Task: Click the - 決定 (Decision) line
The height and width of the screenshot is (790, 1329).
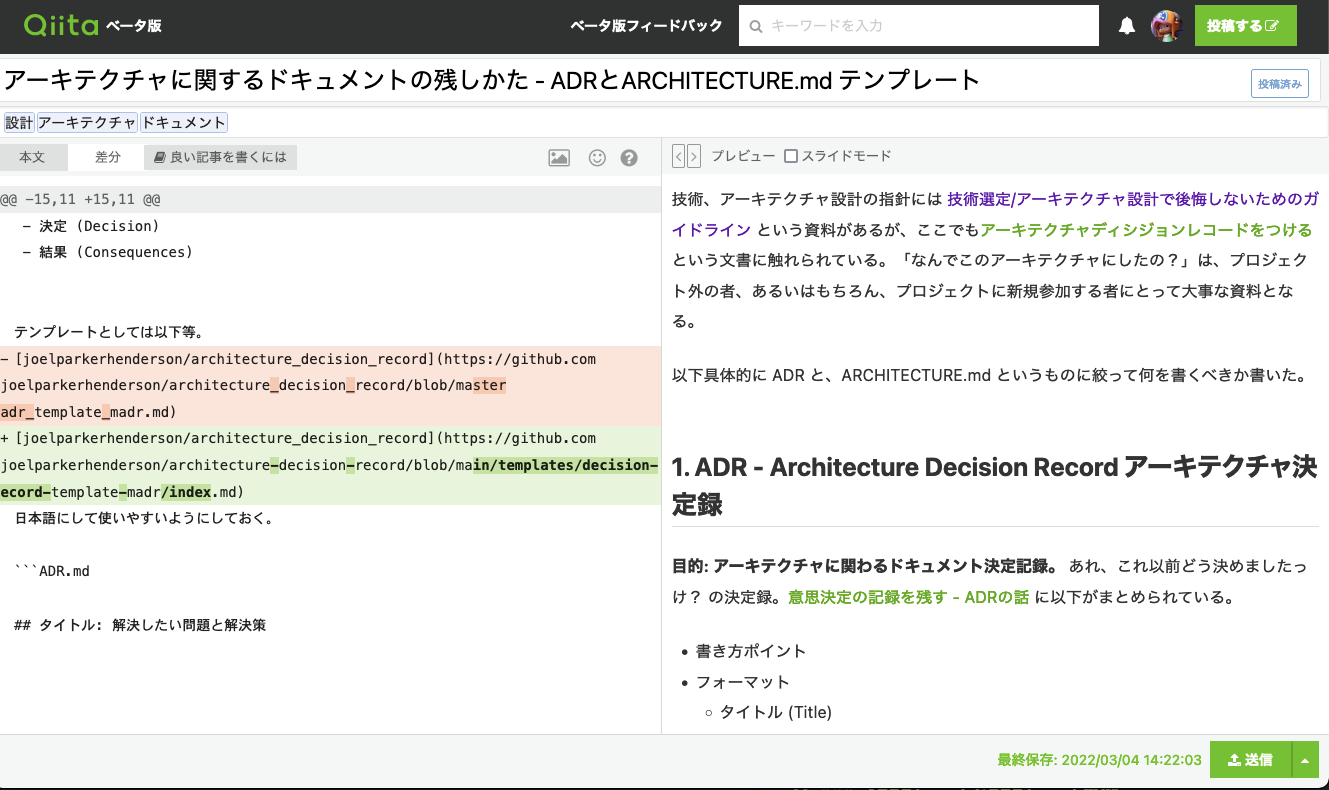Action: tap(91, 226)
